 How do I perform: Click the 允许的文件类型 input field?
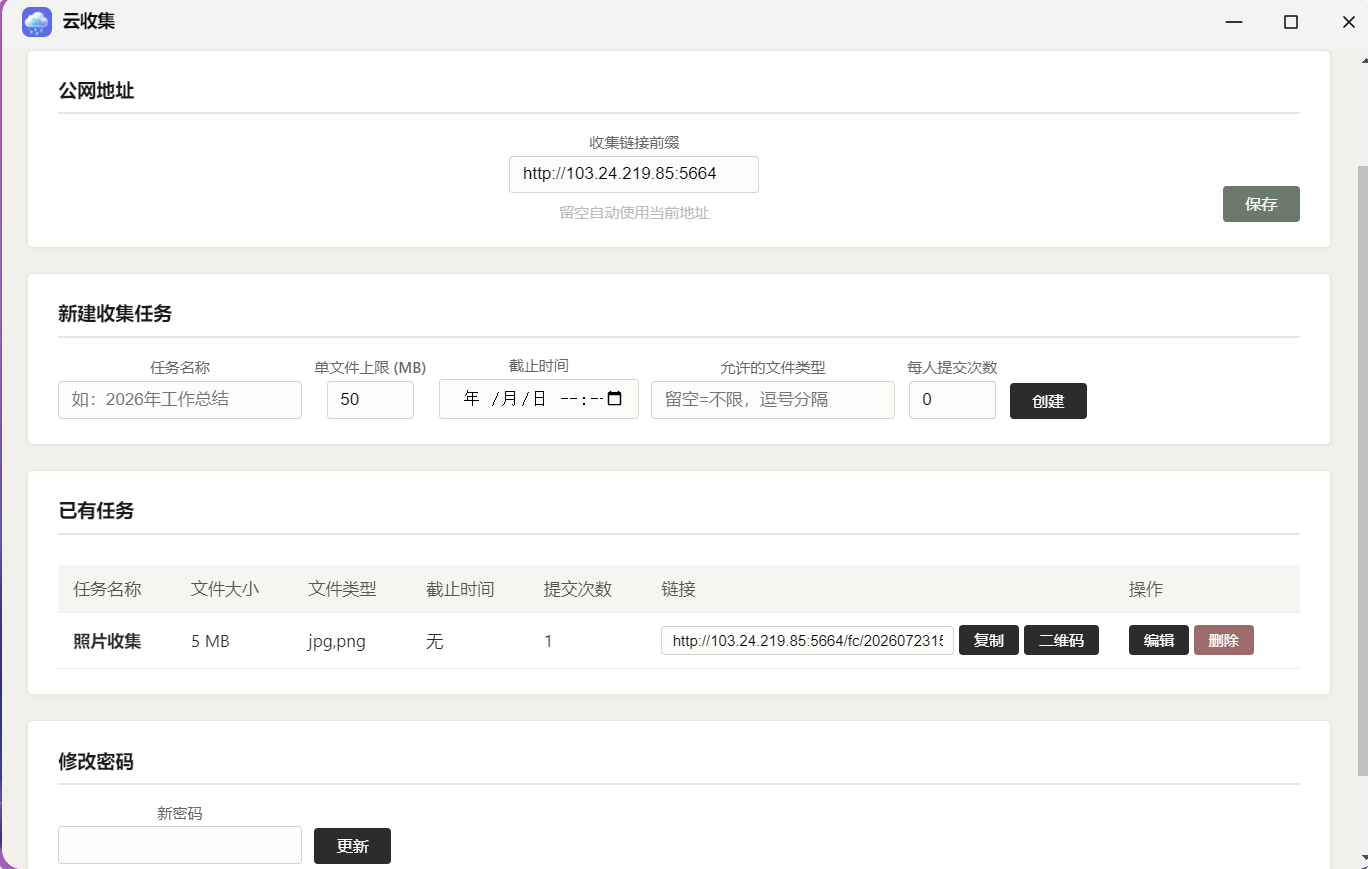[773, 400]
